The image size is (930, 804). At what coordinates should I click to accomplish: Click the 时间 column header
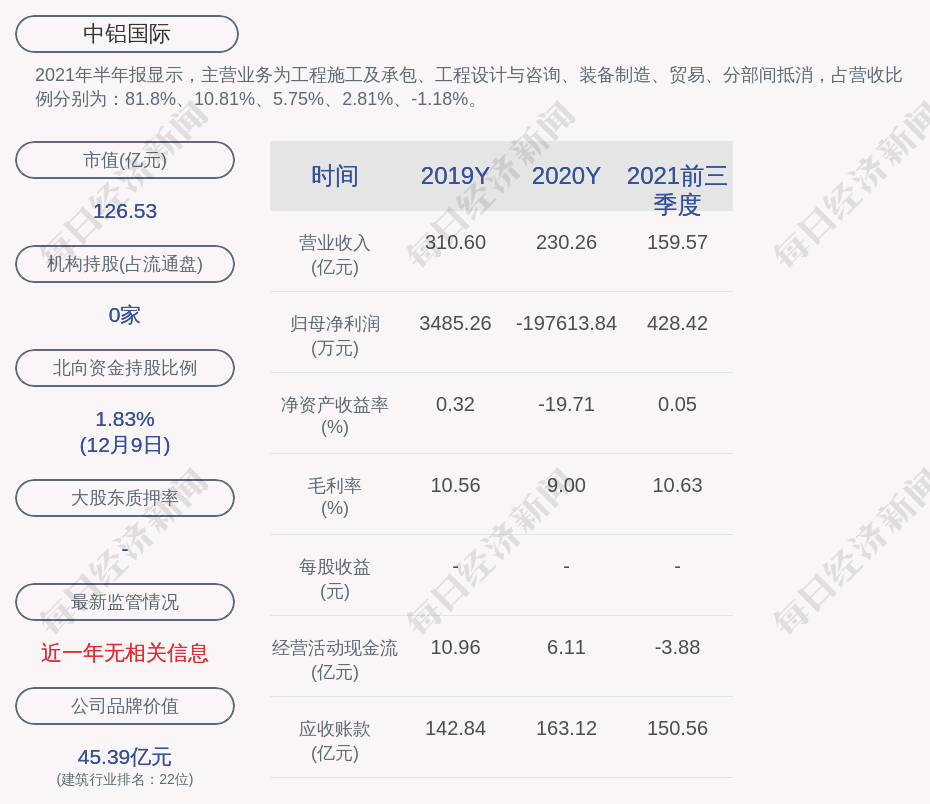335,176
